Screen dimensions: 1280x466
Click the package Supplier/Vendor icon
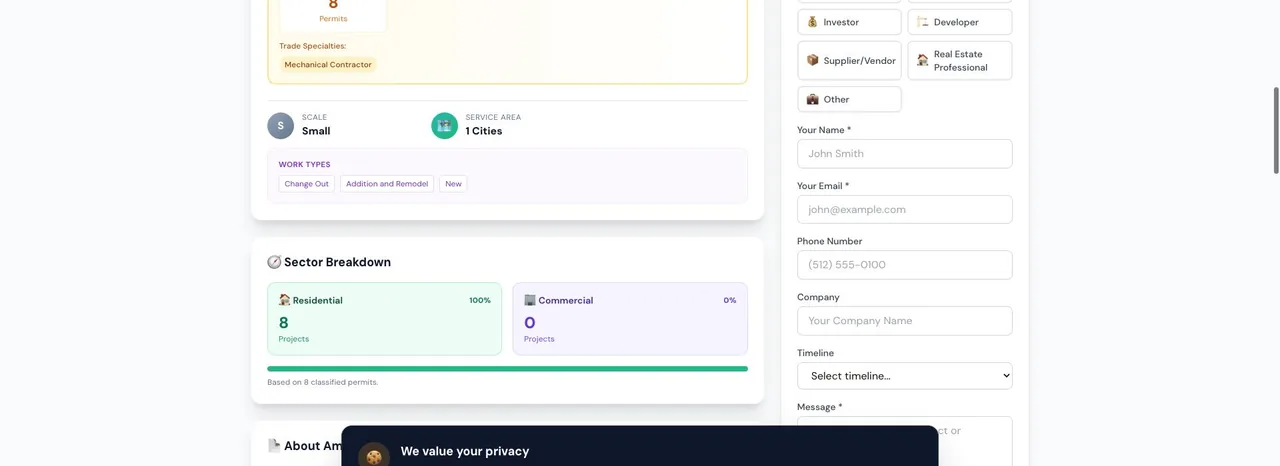coord(813,60)
